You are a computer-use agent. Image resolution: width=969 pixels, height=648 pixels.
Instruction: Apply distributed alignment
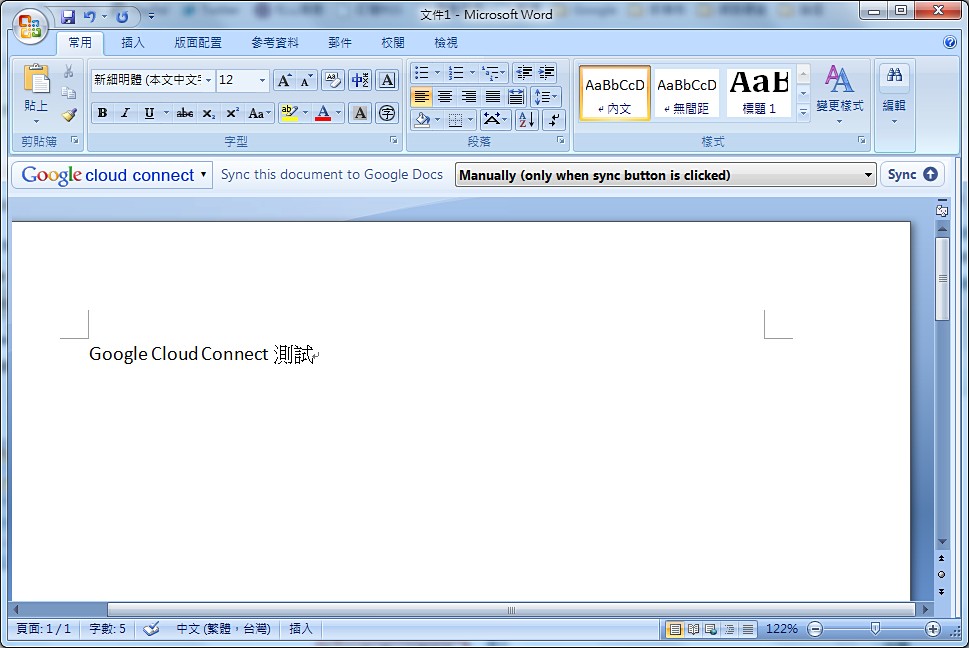[516, 96]
